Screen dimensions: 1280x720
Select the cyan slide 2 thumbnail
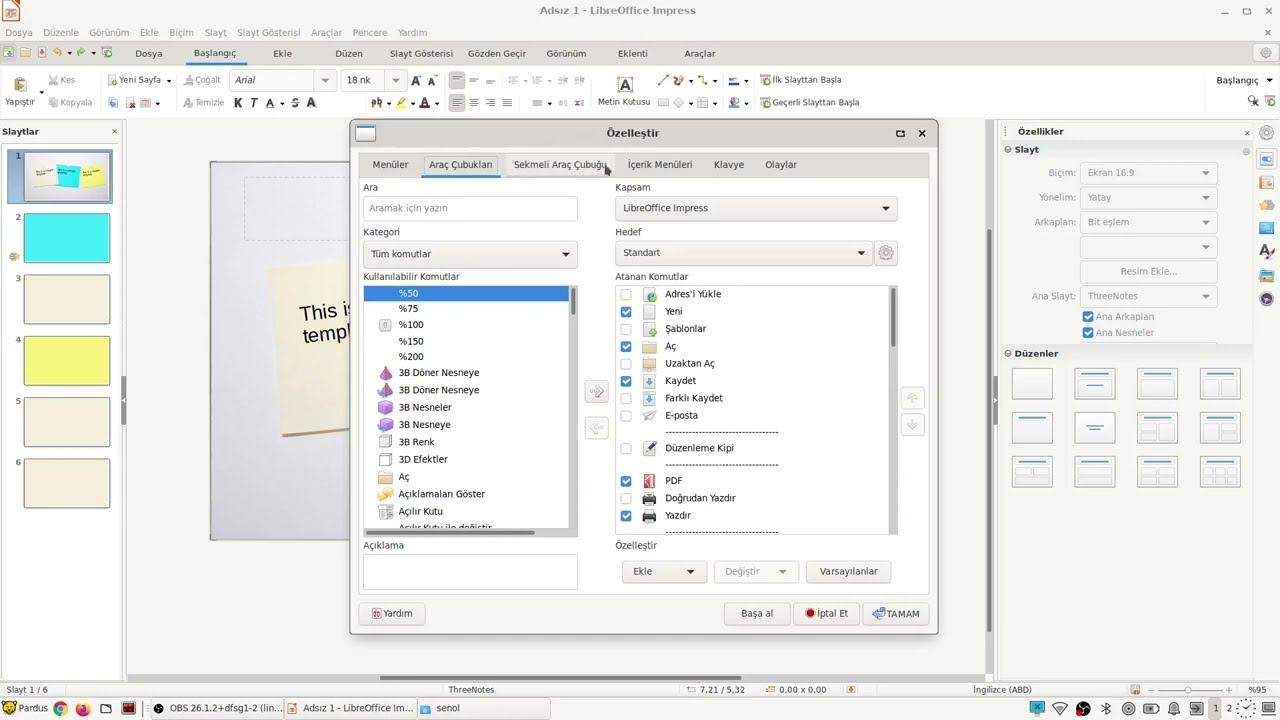click(x=67, y=238)
